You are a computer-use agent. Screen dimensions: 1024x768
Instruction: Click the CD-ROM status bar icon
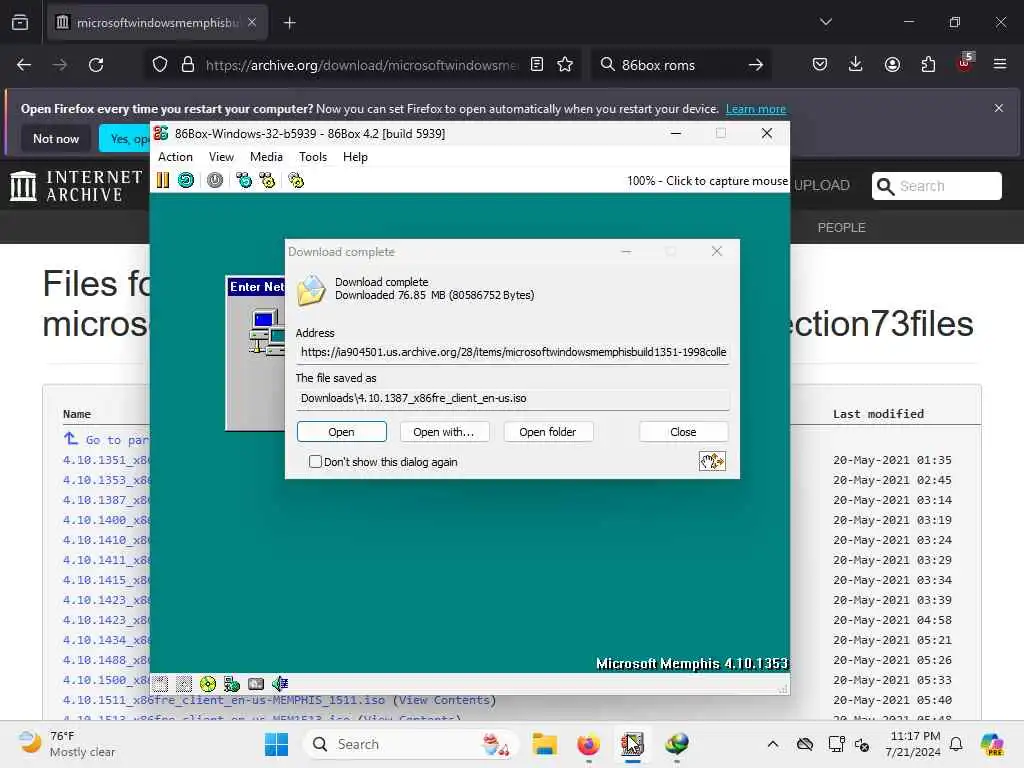(208, 684)
